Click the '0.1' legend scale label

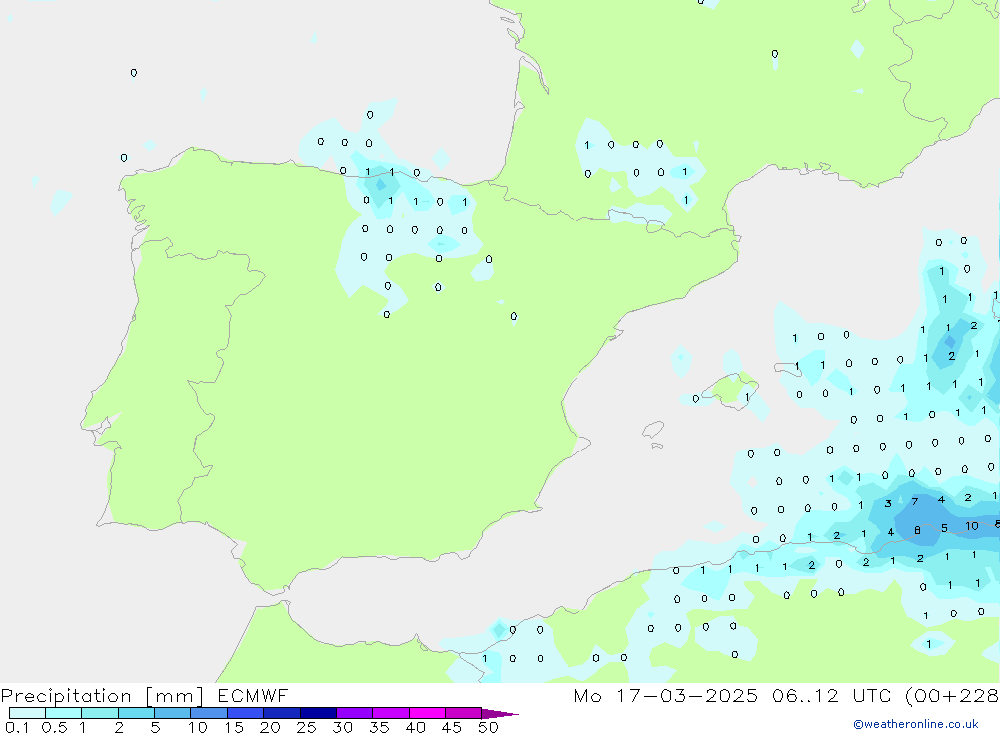tap(17, 727)
